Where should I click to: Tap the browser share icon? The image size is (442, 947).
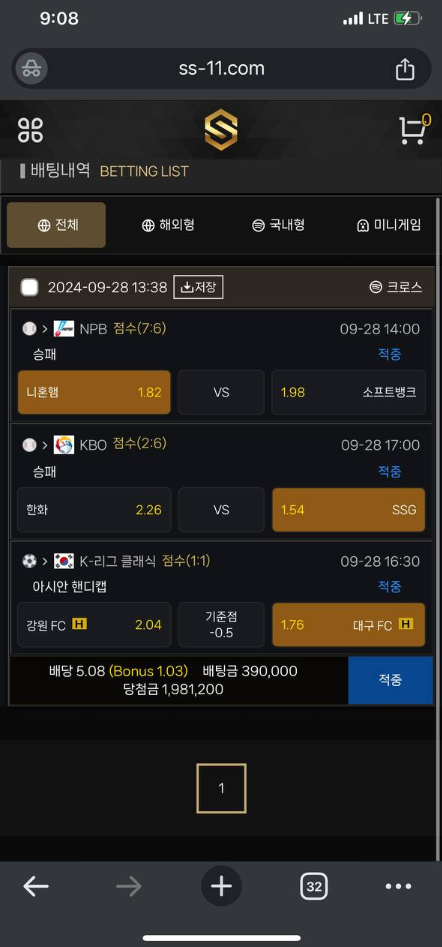[x=405, y=69]
